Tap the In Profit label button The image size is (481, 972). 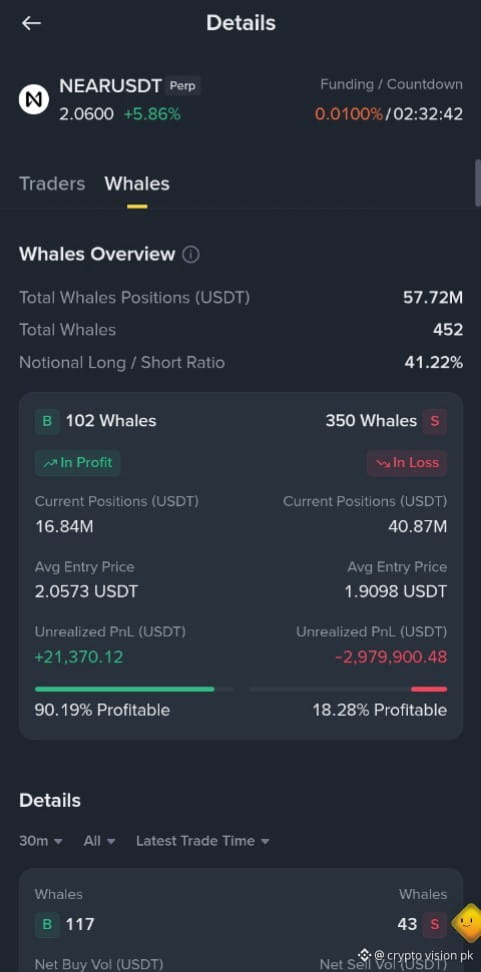(77, 463)
